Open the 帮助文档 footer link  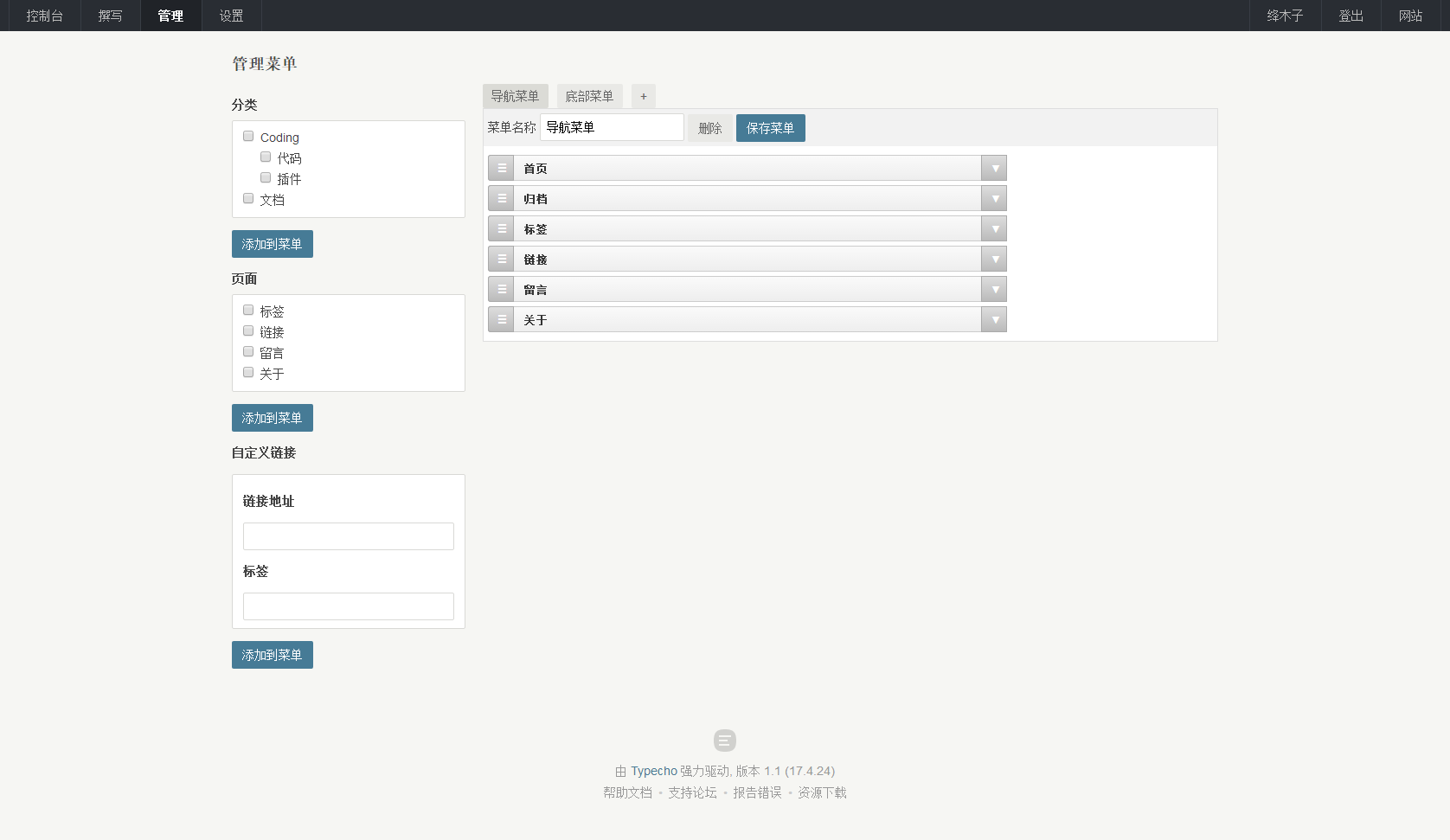pyautogui.click(x=627, y=792)
